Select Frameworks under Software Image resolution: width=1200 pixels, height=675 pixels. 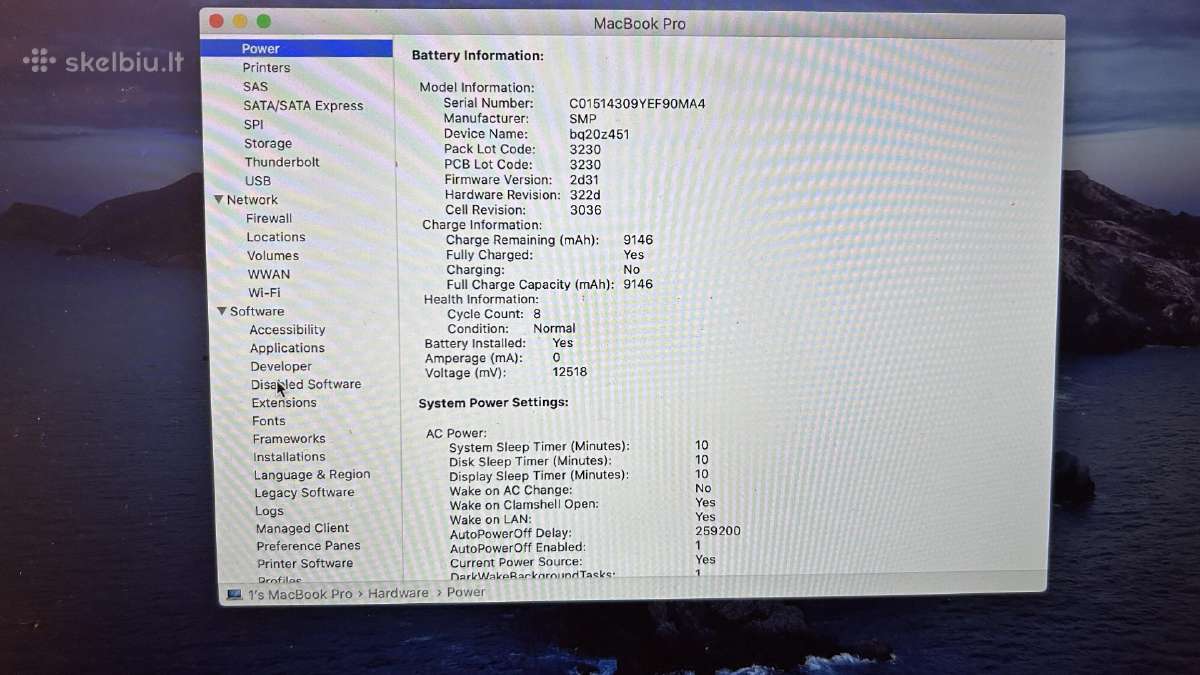289,439
